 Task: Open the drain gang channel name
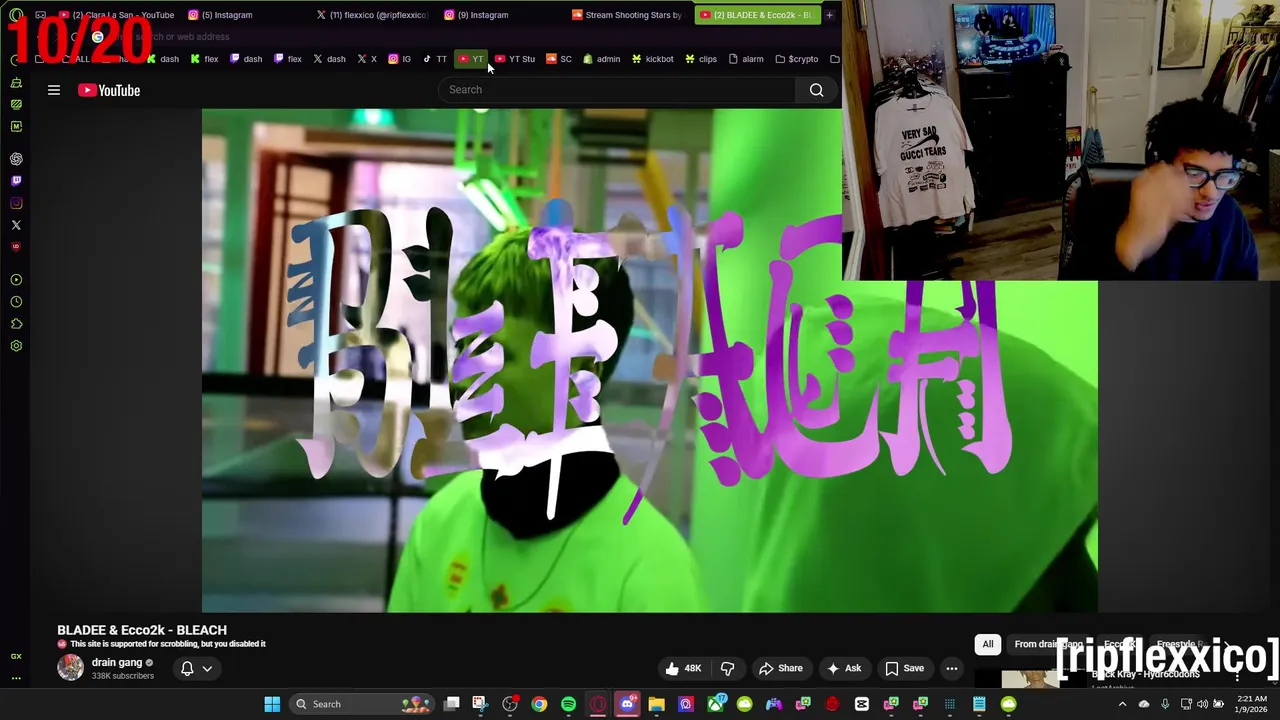117,662
